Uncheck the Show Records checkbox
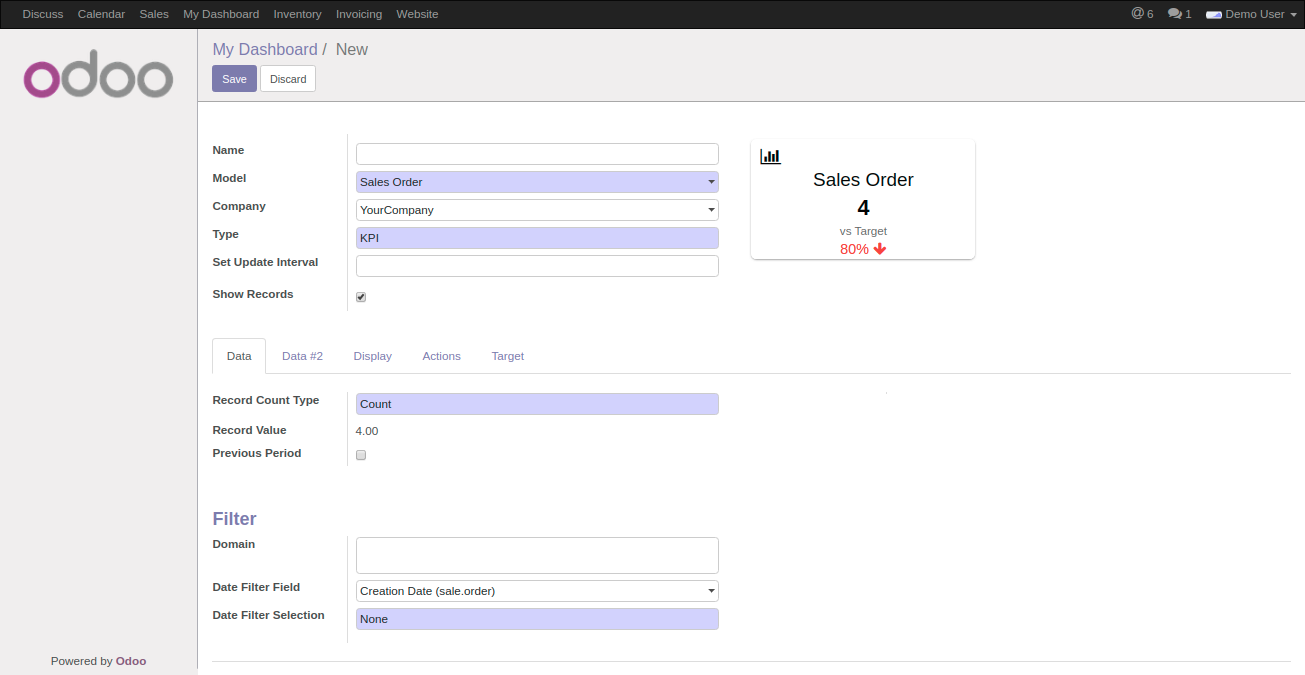Viewport: 1305px width, 675px height. tap(361, 297)
